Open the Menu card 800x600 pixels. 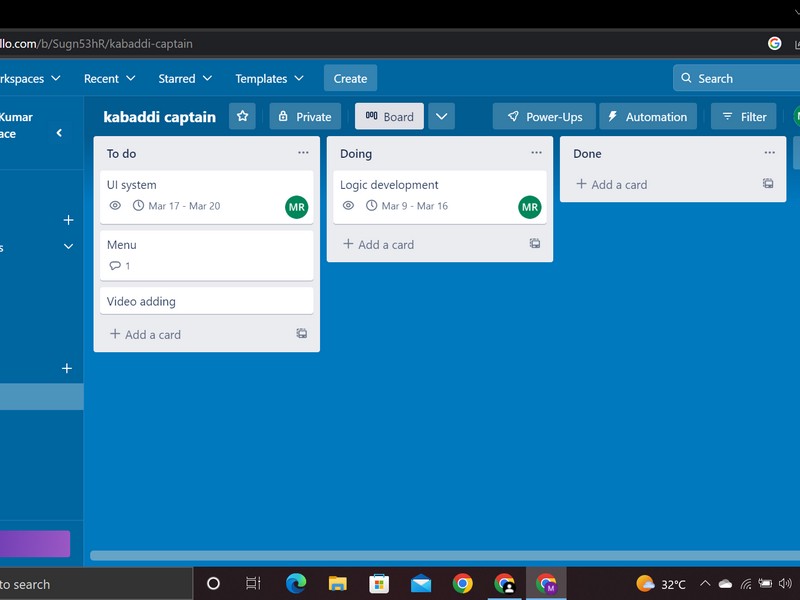coord(207,256)
